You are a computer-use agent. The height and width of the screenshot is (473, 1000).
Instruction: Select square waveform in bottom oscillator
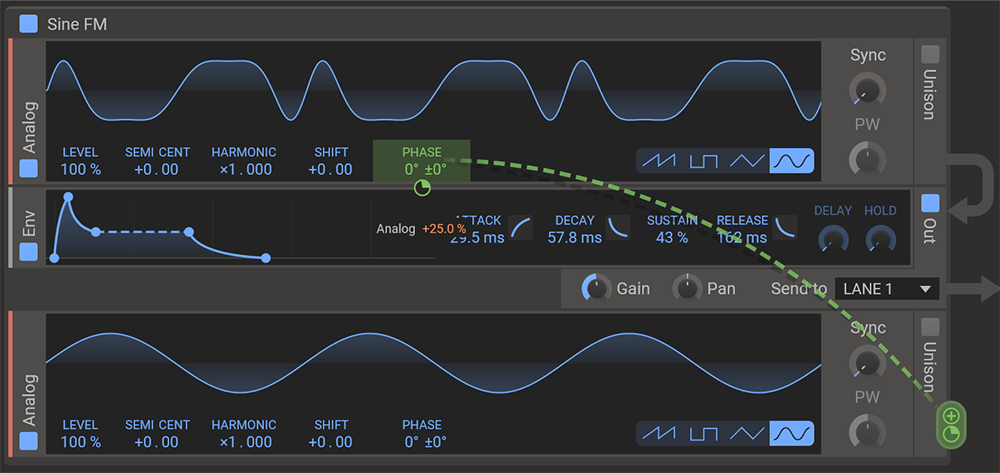(x=703, y=433)
